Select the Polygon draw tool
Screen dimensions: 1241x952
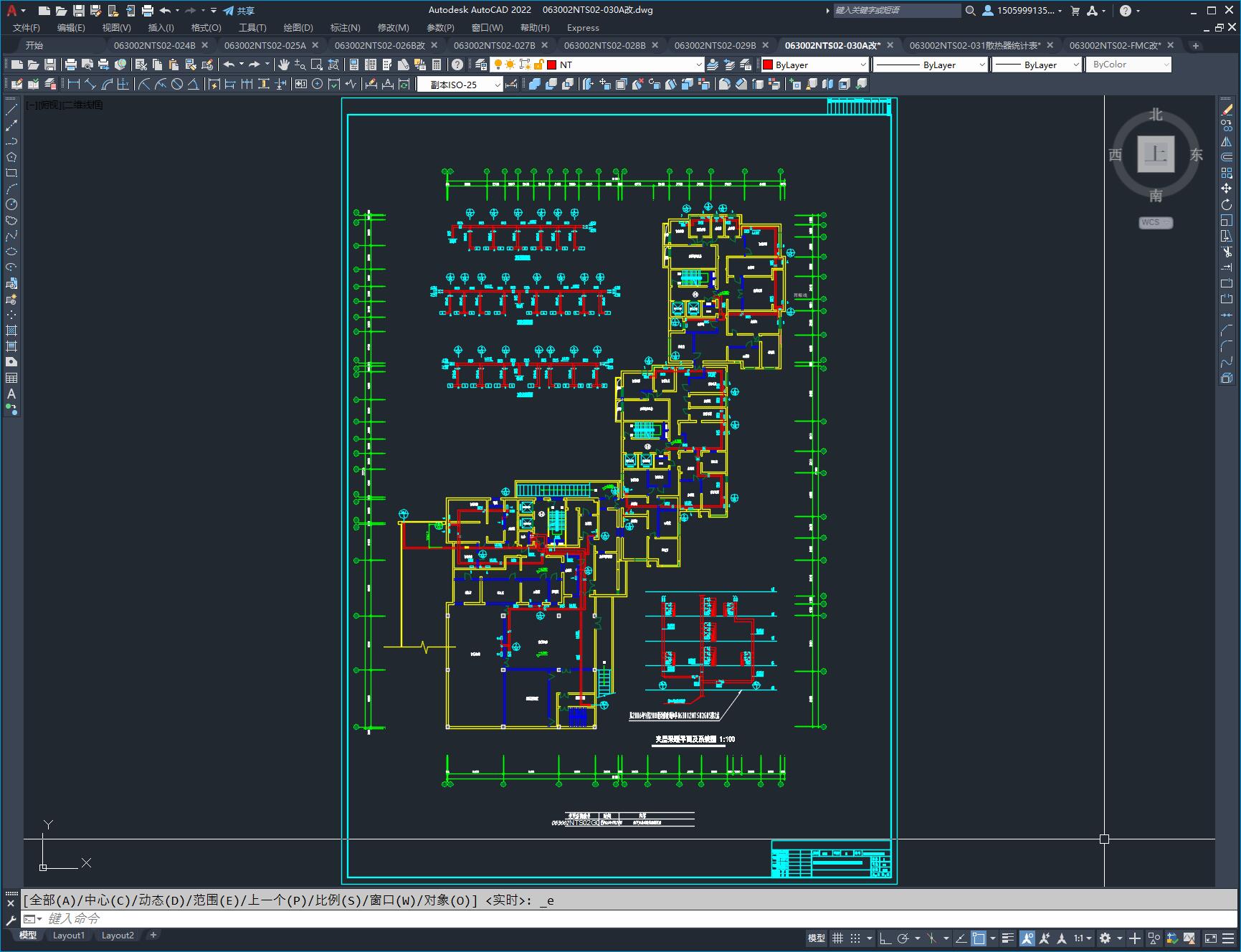(x=11, y=157)
